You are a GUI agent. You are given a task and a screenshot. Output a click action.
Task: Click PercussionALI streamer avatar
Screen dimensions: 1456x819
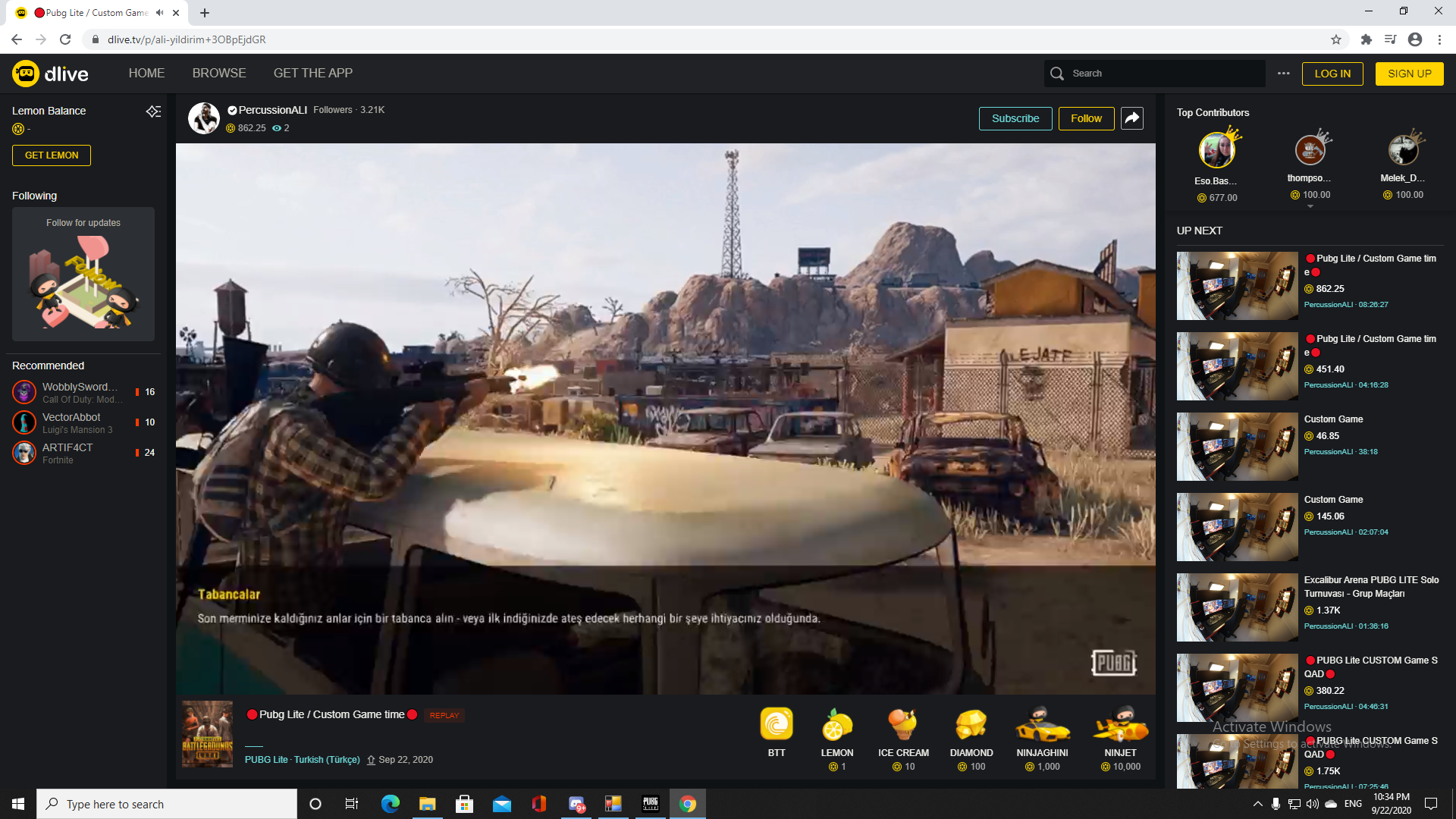click(x=204, y=118)
